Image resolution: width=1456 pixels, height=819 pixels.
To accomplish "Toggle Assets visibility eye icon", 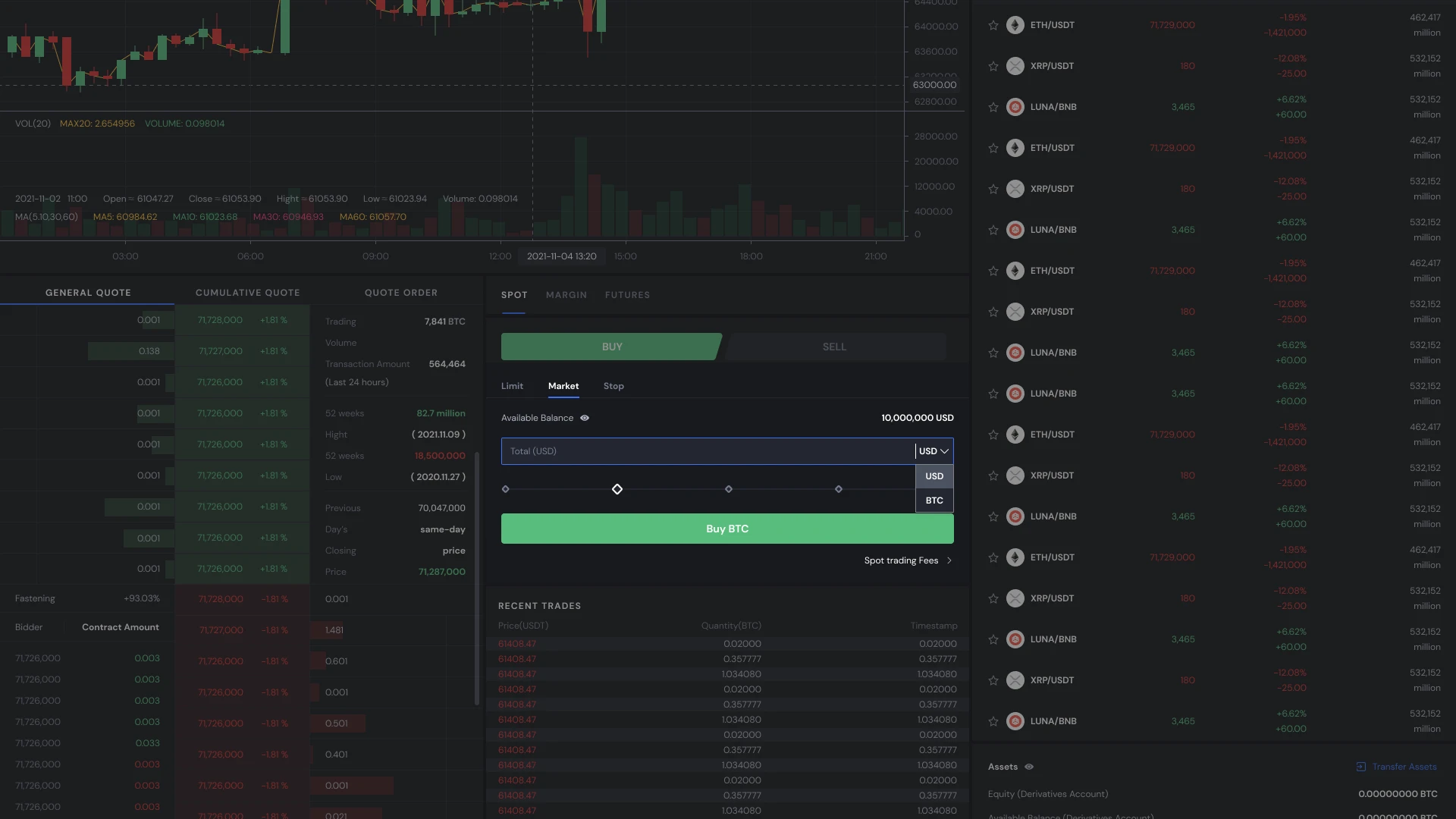I will tap(1029, 767).
